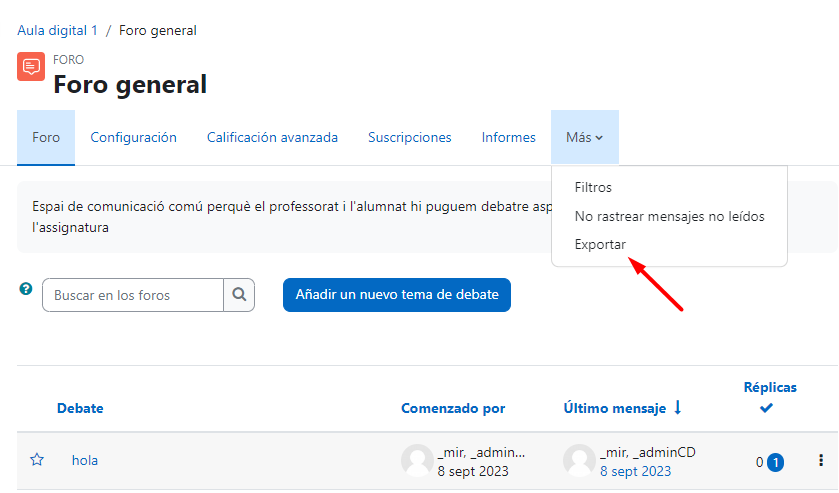Open the Informes tab
Image resolution: width=839 pixels, height=493 pixels.
(508, 138)
